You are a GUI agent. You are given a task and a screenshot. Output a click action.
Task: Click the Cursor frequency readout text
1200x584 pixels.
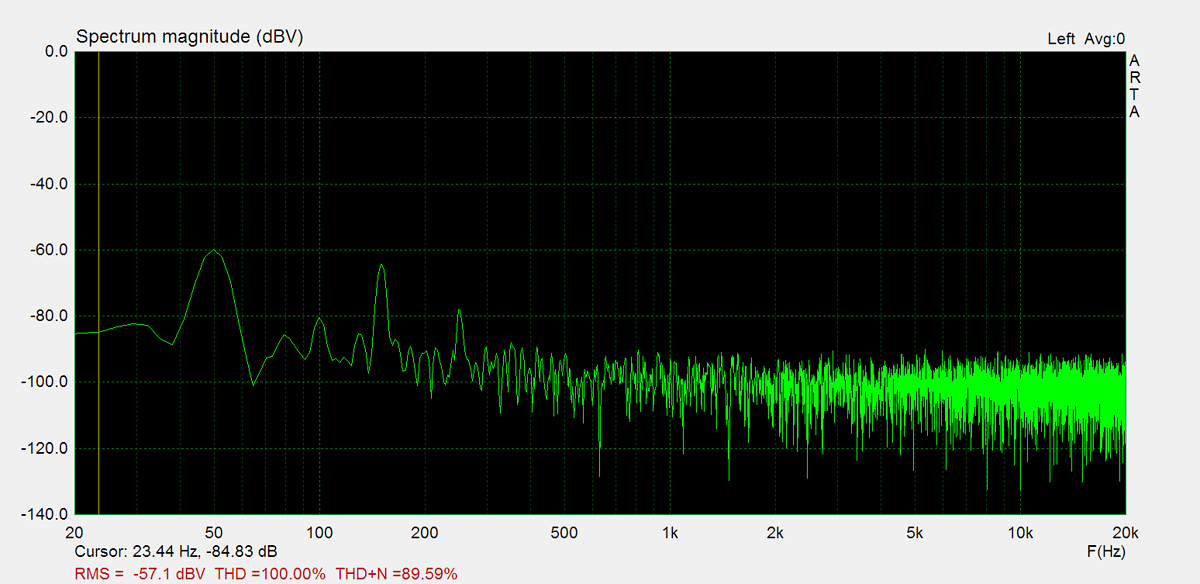(176, 552)
